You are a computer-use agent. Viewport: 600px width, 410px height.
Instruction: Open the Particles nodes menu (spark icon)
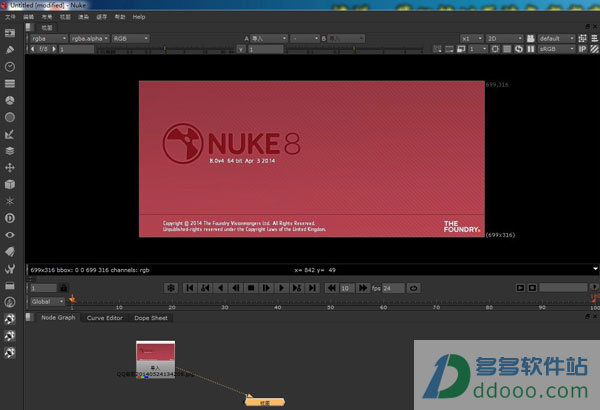point(10,201)
